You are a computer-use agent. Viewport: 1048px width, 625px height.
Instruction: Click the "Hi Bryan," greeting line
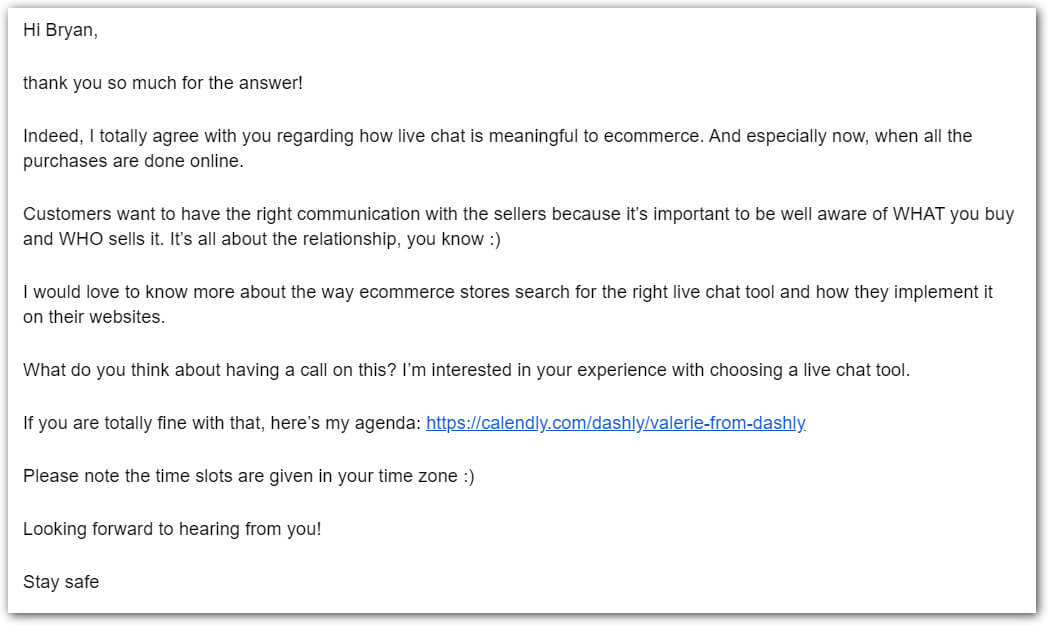pyautogui.click(x=60, y=30)
